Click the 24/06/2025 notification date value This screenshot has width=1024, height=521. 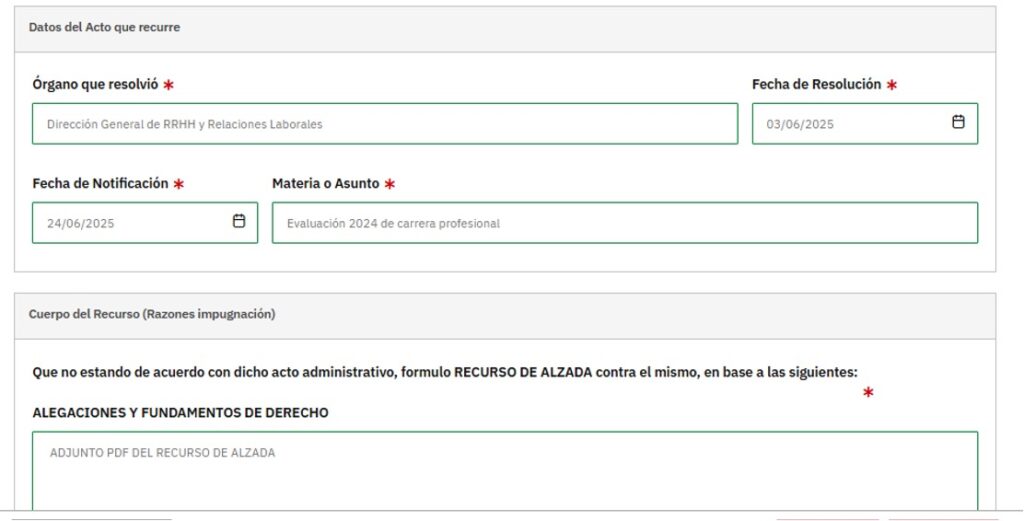(x=81, y=224)
